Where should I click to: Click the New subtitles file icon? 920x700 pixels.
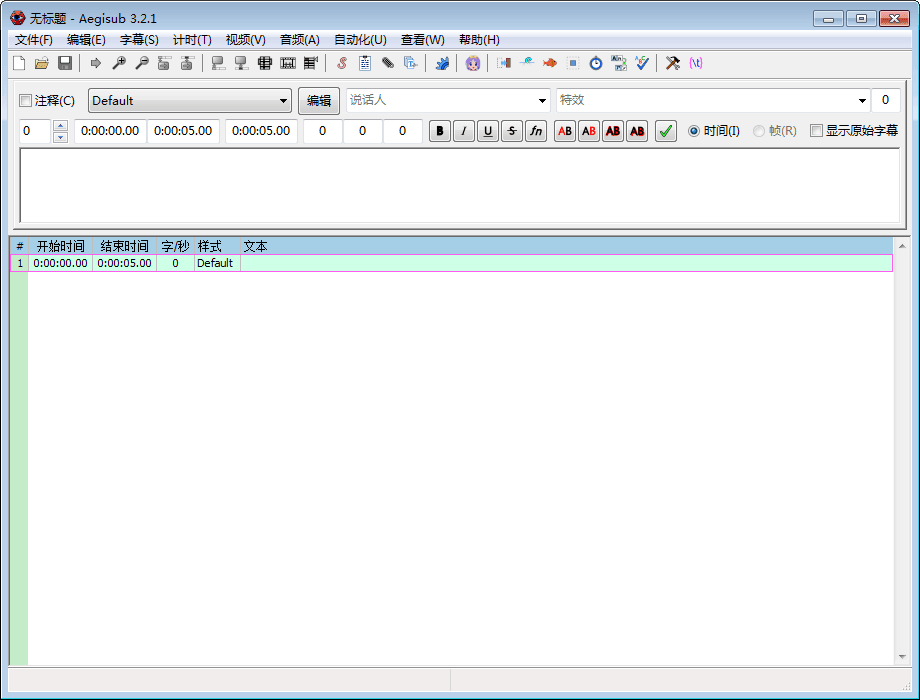(19, 63)
